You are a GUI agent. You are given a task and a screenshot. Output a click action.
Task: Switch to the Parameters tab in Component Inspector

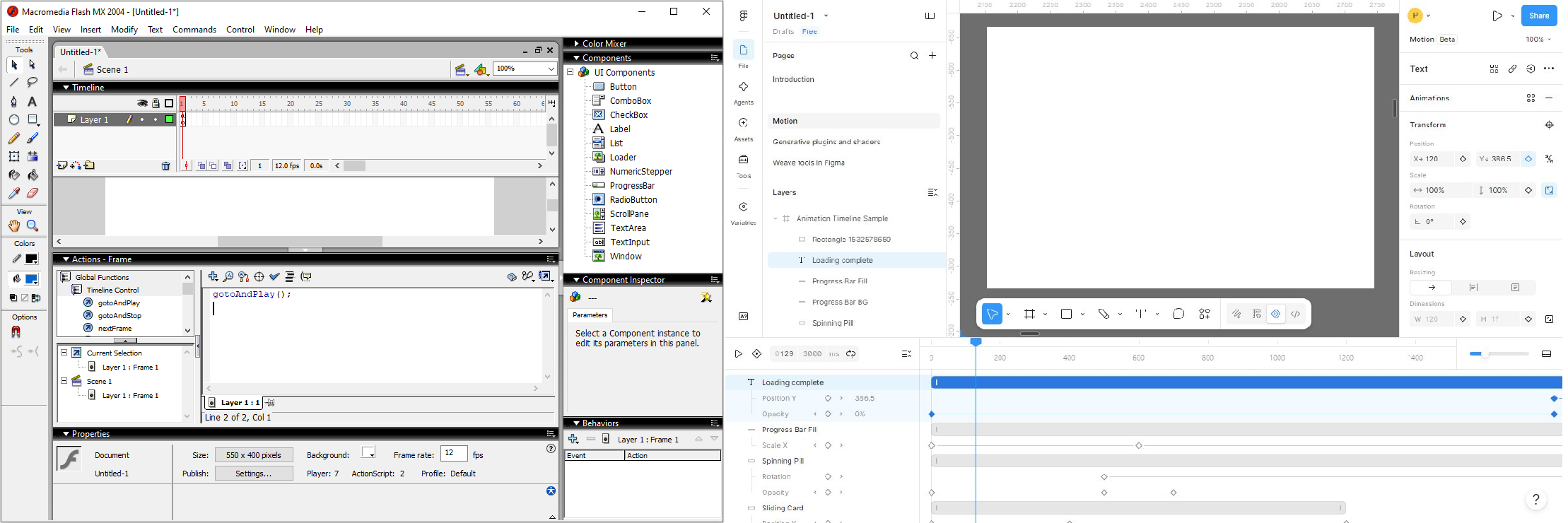click(x=590, y=315)
